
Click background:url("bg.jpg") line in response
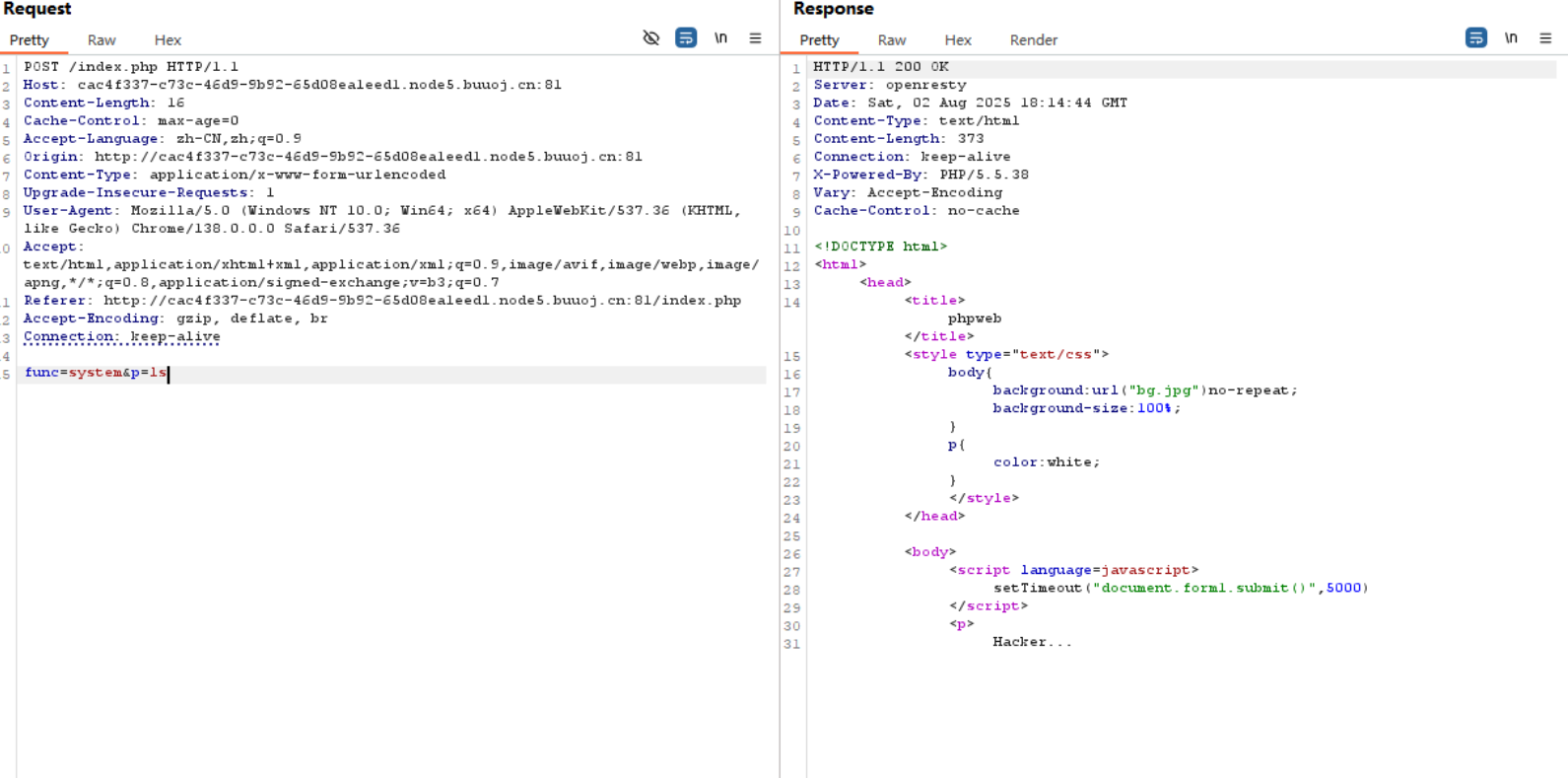[x=1145, y=390]
